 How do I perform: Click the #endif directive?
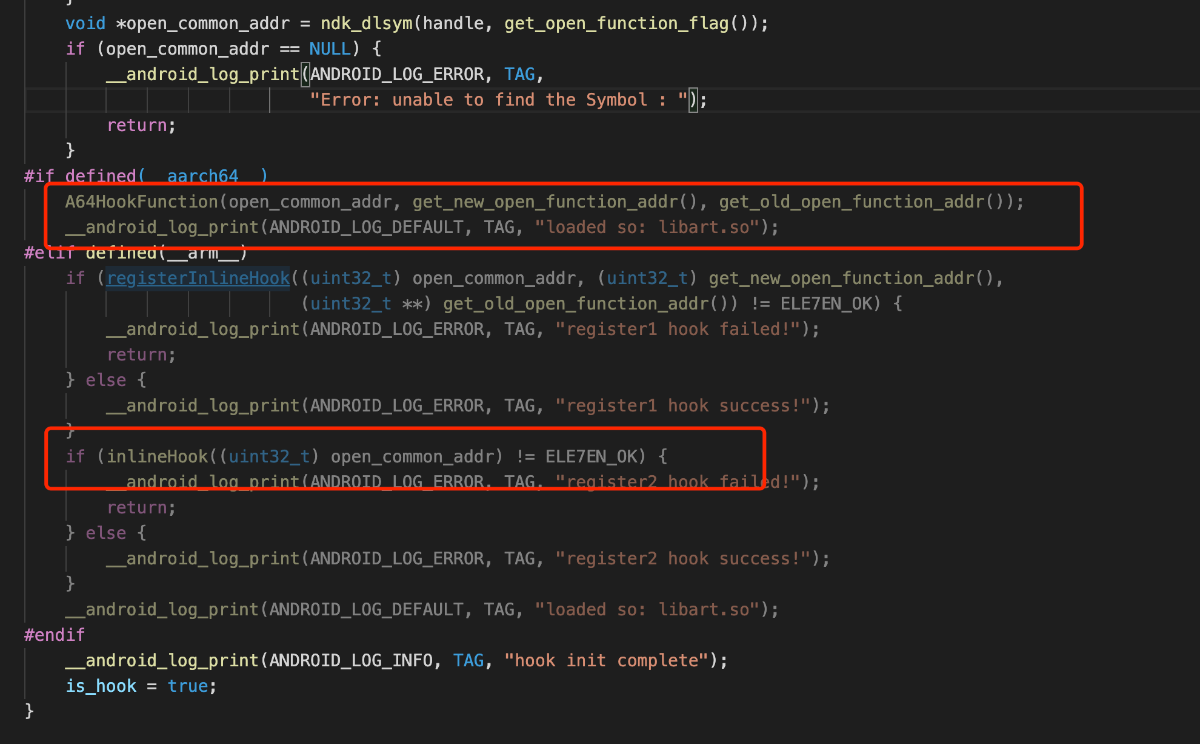pos(55,635)
